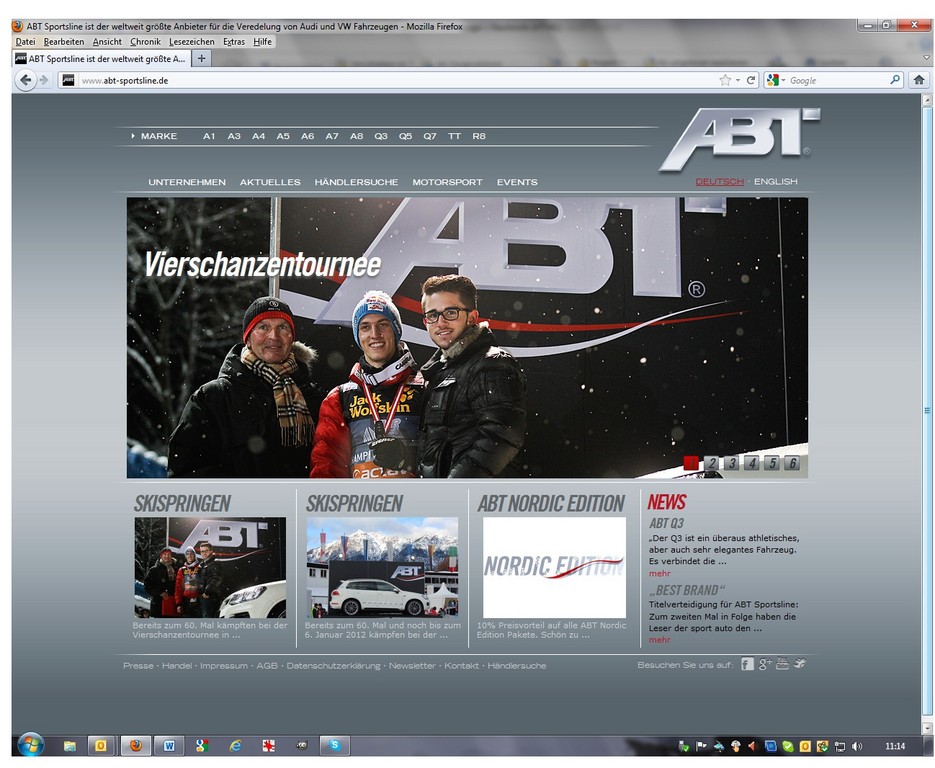Bookmark the page using the star icon
Image resolution: width=935 pixels, height=768 pixels.
(725, 80)
